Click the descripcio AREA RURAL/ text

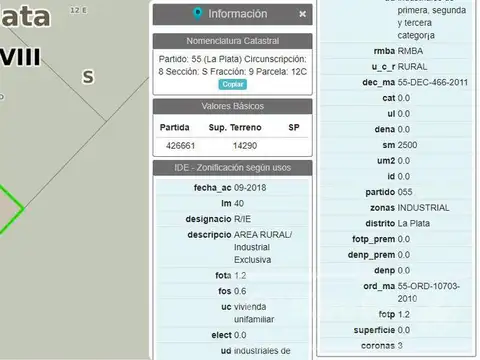coord(263,235)
